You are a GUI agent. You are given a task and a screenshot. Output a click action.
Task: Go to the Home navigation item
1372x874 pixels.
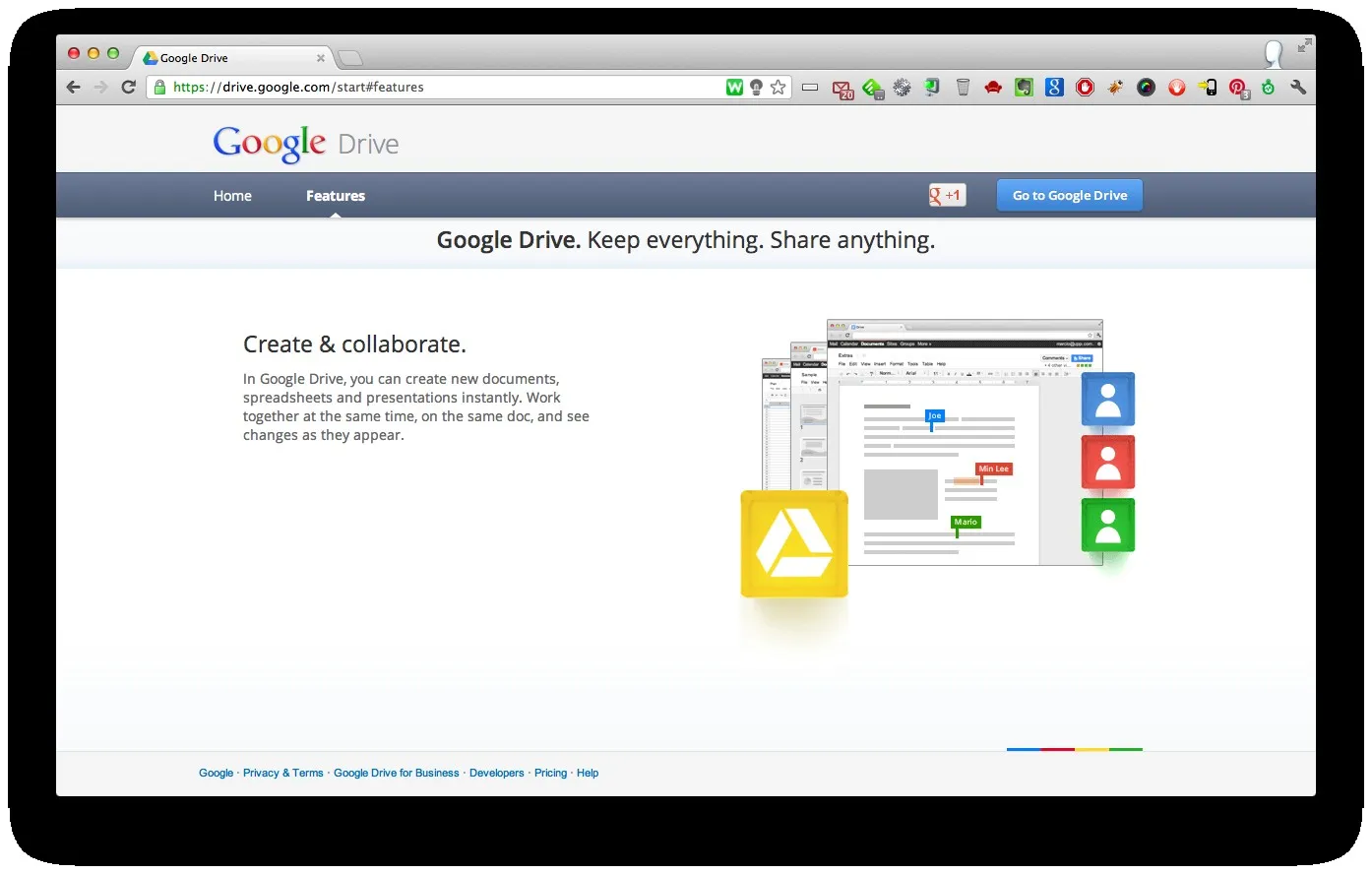(232, 196)
